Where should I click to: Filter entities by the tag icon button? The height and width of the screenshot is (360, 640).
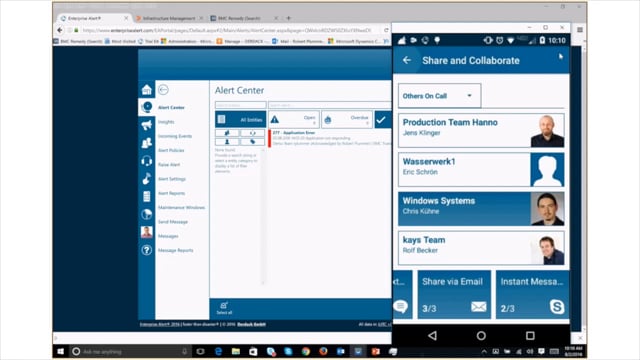[252, 142]
